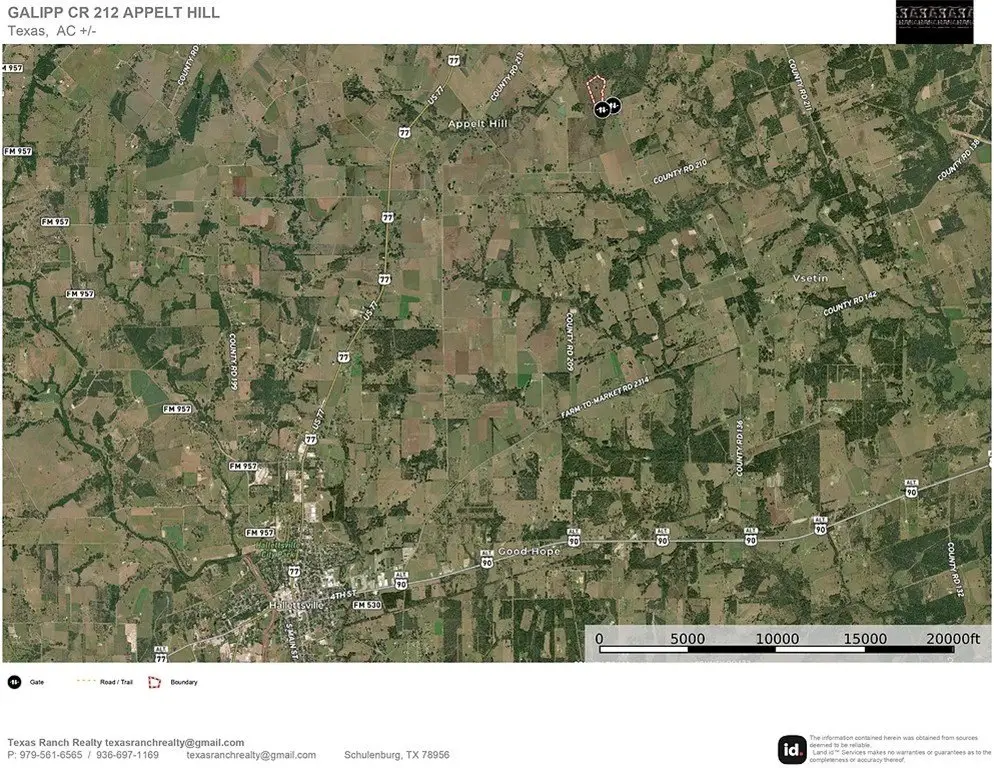Click the Good Hope place label
The width and height of the screenshot is (994, 768).
pyautogui.click(x=529, y=552)
